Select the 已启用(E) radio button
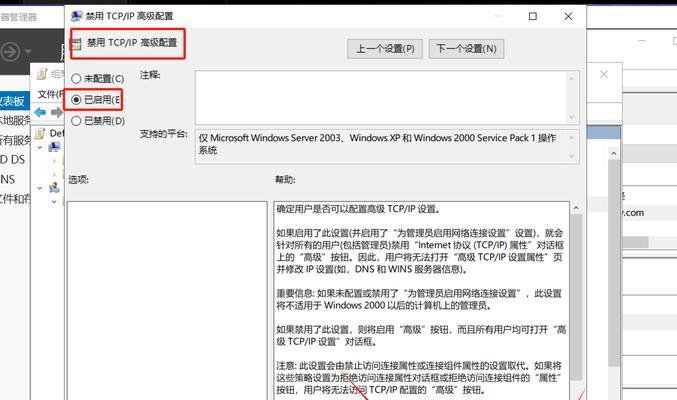Viewport: 677px width, 400px height. click(76, 100)
